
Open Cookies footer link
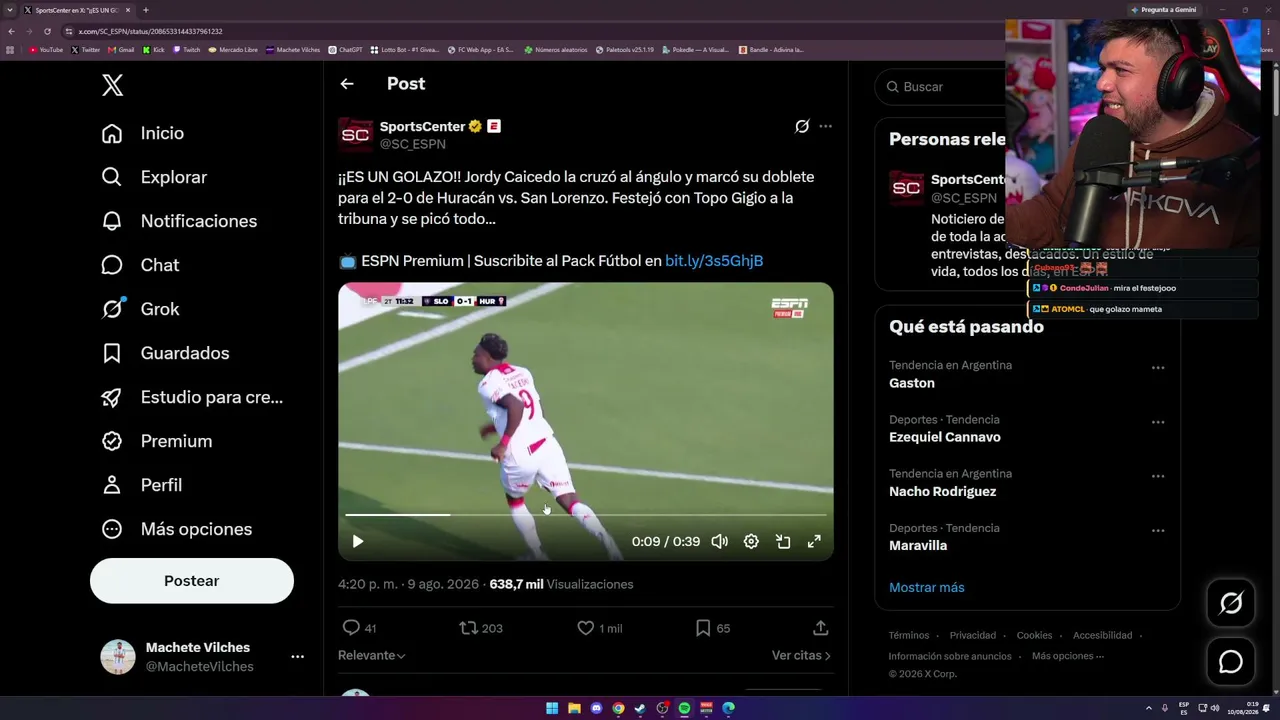tap(1034, 635)
